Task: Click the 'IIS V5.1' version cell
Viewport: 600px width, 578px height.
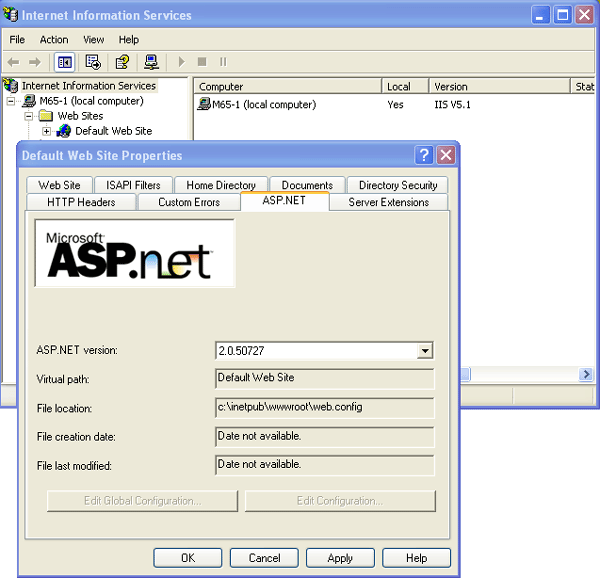Action: (x=452, y=104)
